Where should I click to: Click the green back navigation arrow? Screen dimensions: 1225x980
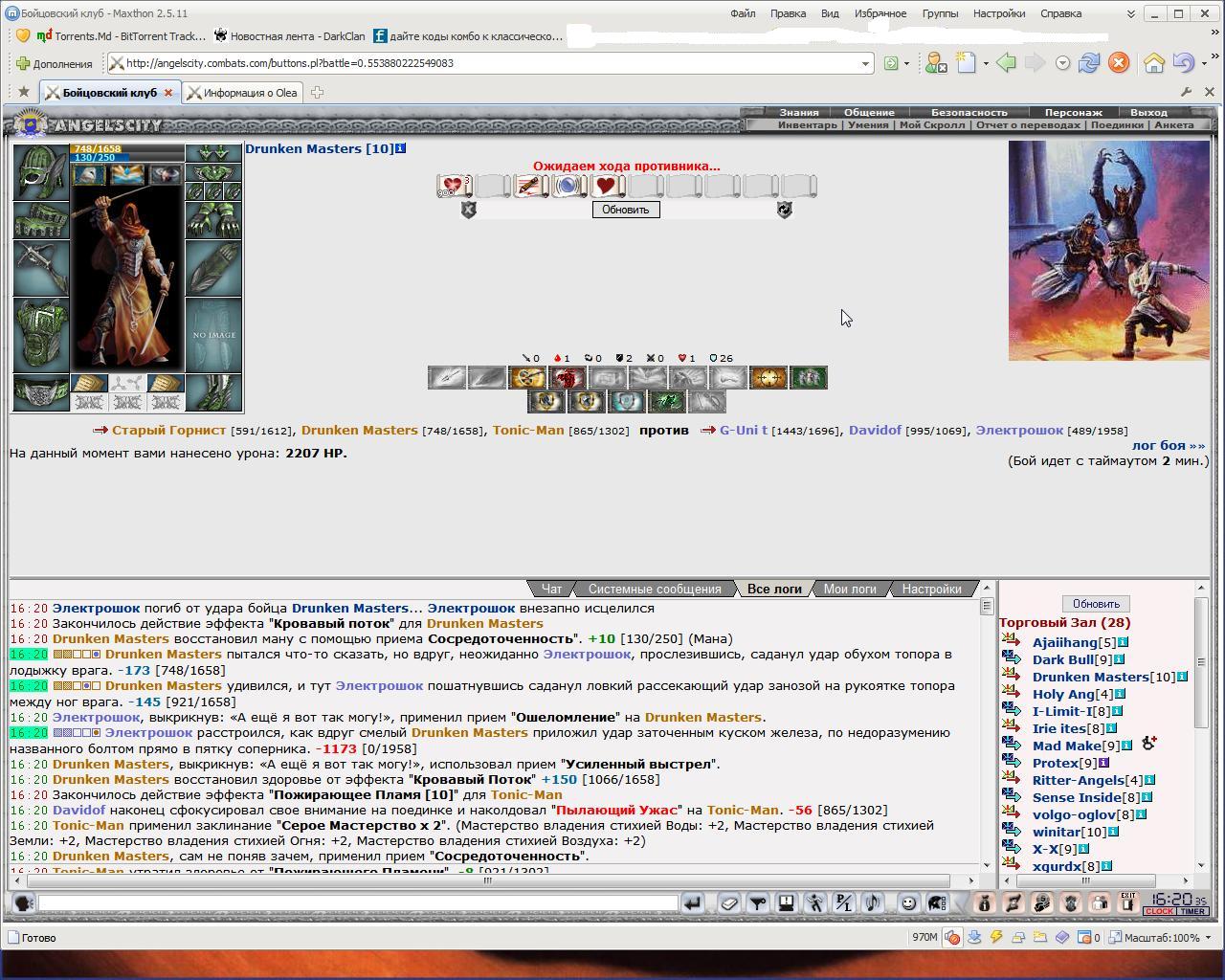[x=1005, y=63]
